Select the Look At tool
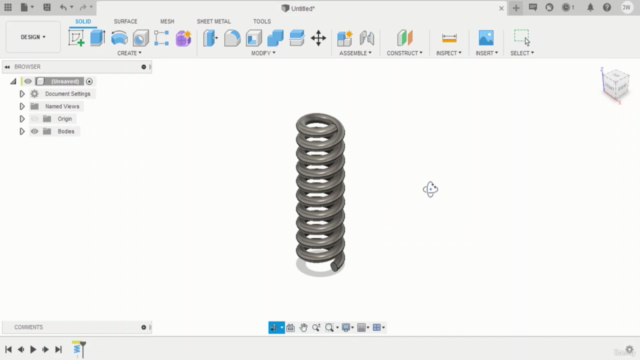 tap(291, 327)
